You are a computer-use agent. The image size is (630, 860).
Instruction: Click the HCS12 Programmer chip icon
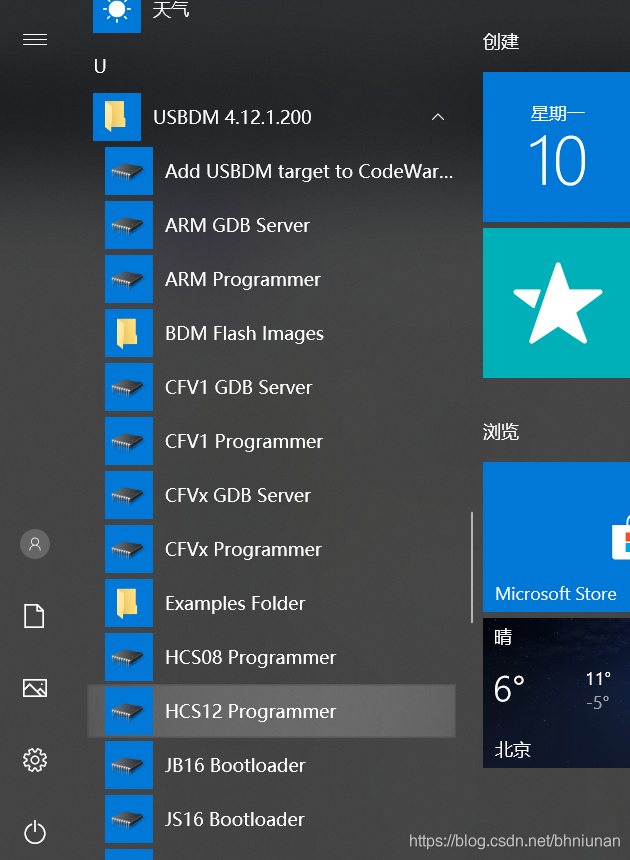click(129, 711)
